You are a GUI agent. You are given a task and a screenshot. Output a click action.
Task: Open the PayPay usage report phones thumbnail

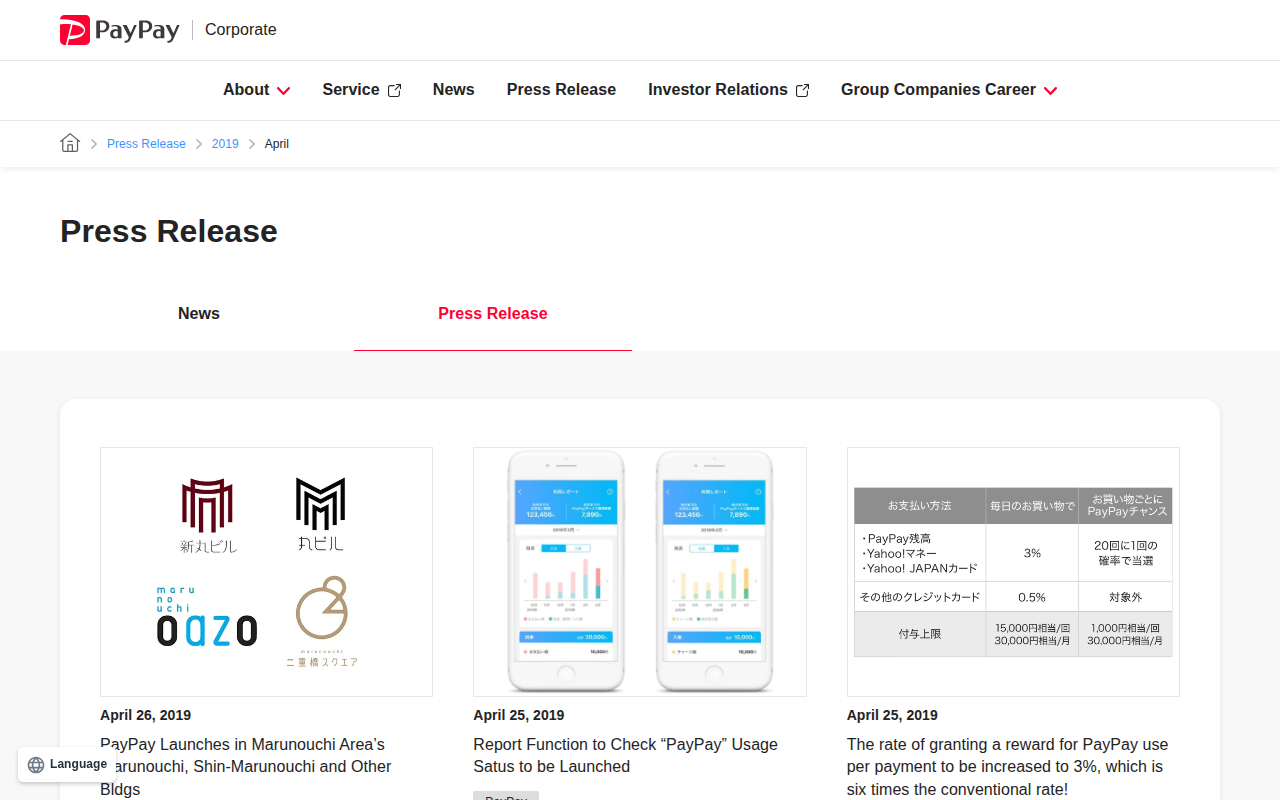(640, 572)
